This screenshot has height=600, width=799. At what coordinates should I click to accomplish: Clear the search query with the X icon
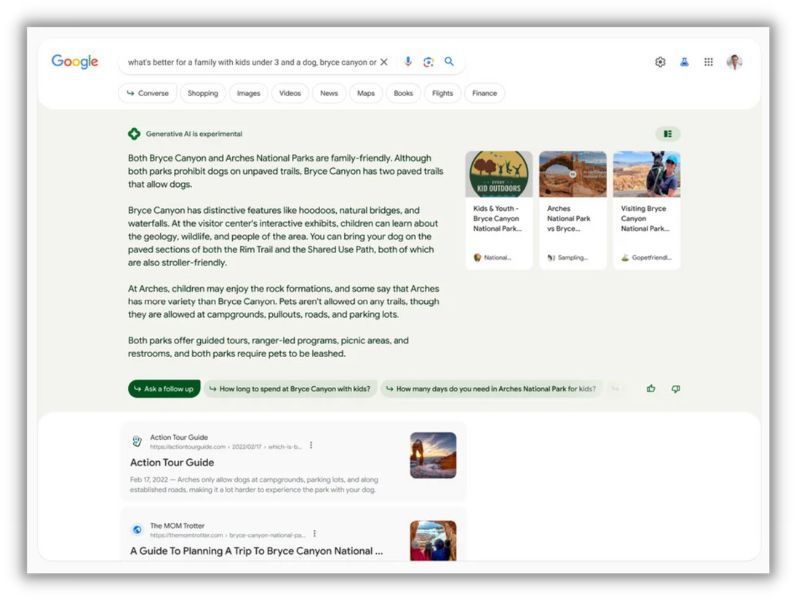tap(384, 62)
